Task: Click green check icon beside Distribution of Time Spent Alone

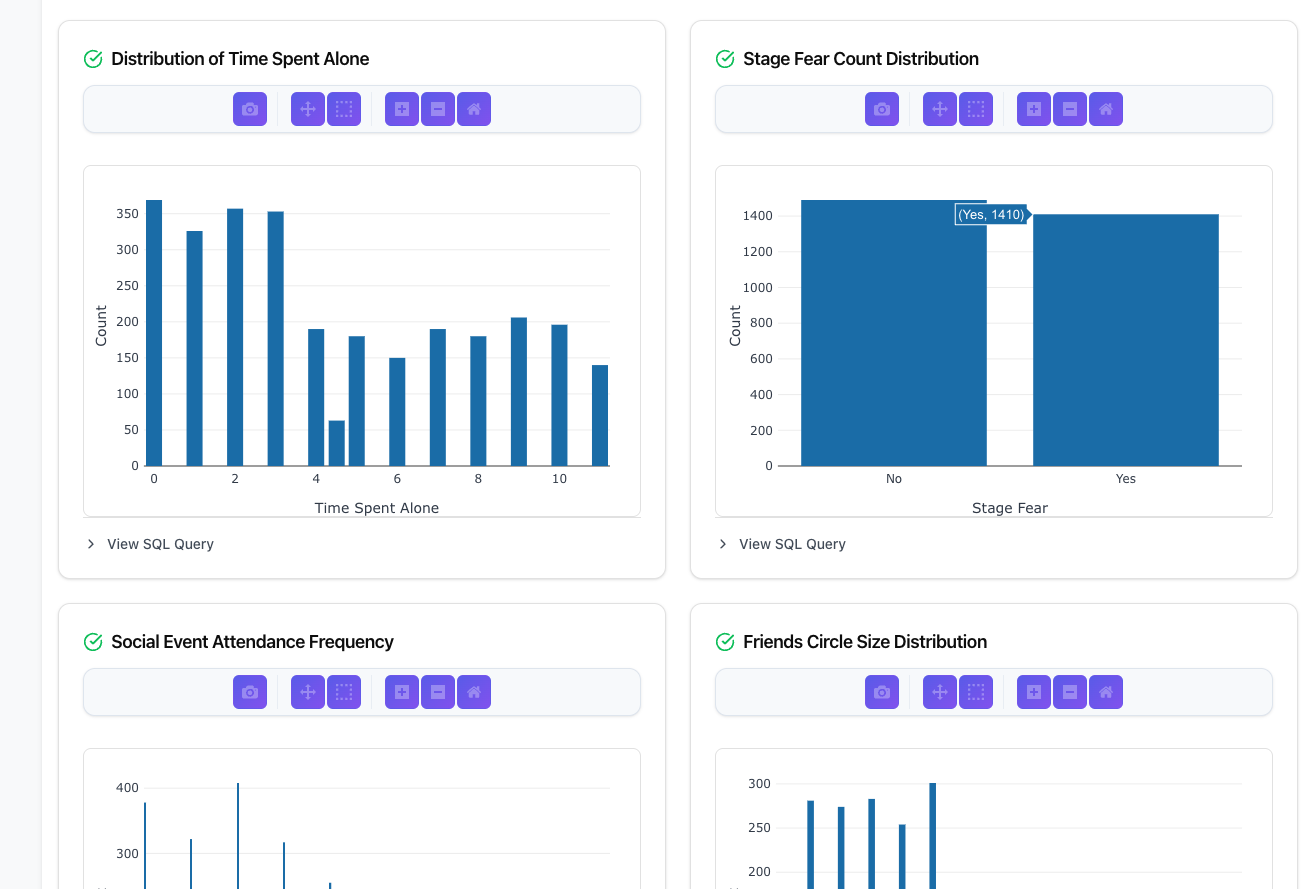Action: point(93,59)
